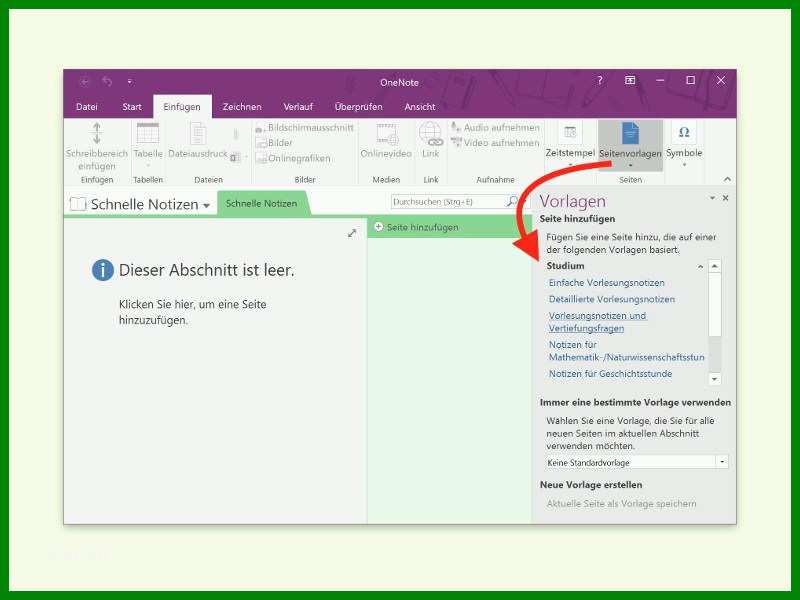
Task: Open the Ansicht tab
Action: point(420,107)
